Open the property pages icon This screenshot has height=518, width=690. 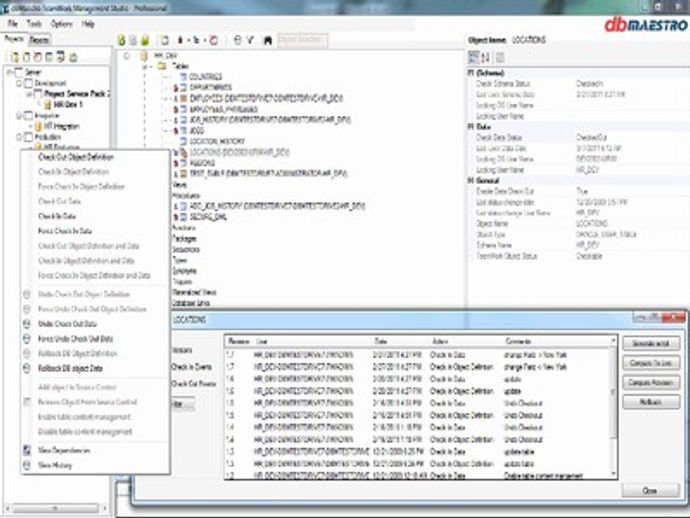click(500, 57)
